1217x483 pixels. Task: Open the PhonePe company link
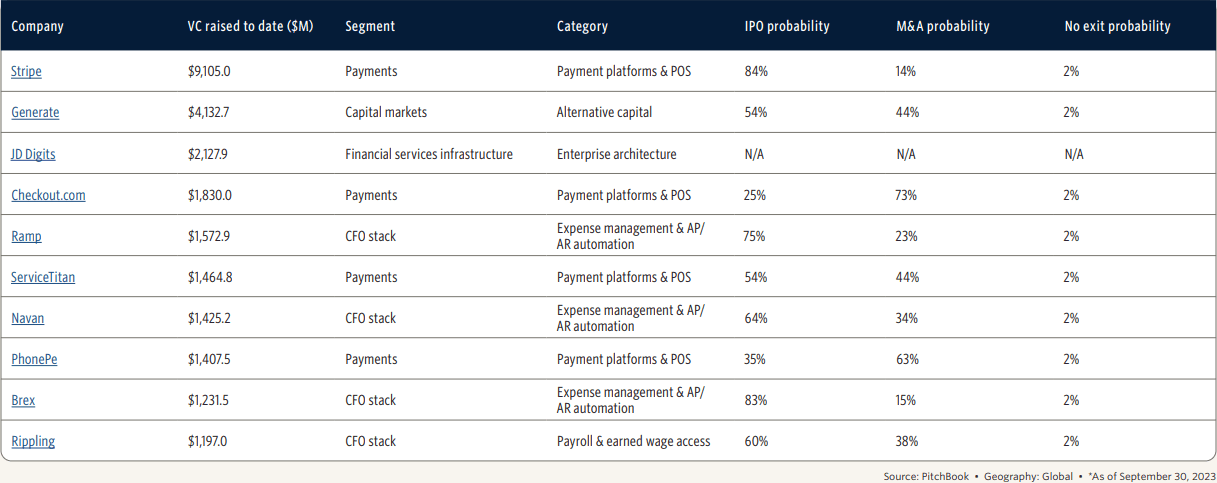click(34, 359)
